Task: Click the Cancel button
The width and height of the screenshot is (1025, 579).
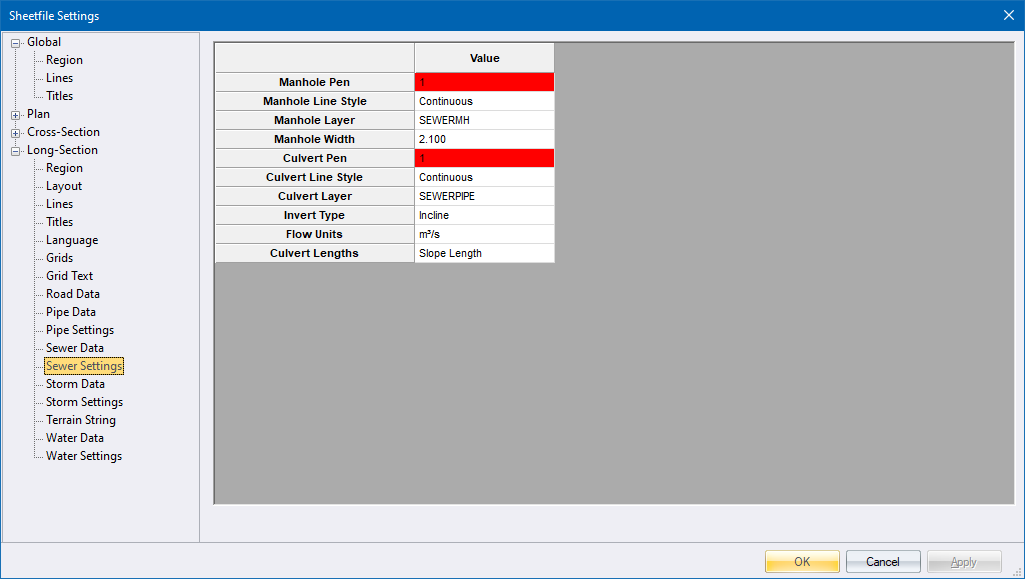Action: (x=883, y=562)
